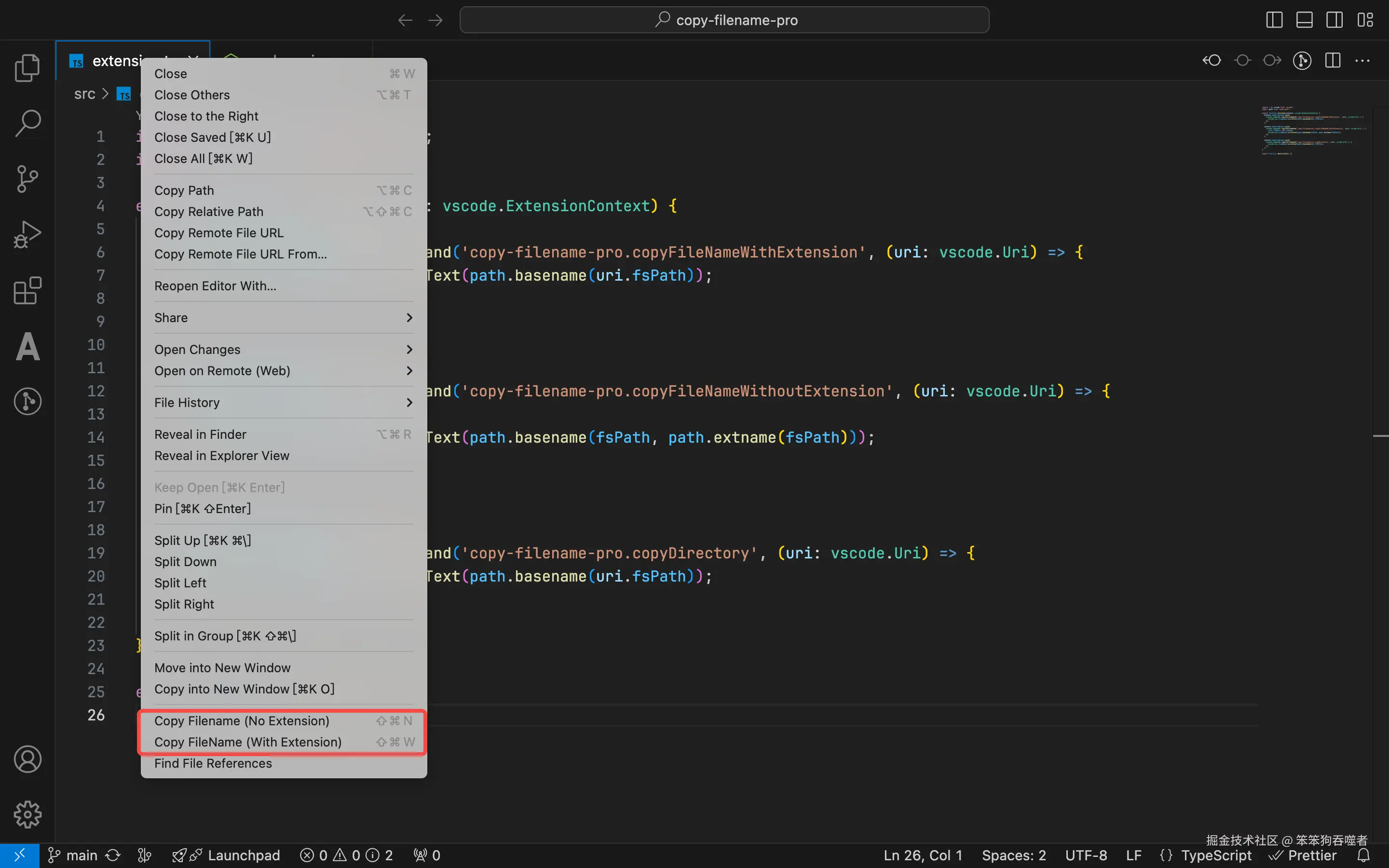
Task: Open the Search view icon
Action: coord(27,123)
